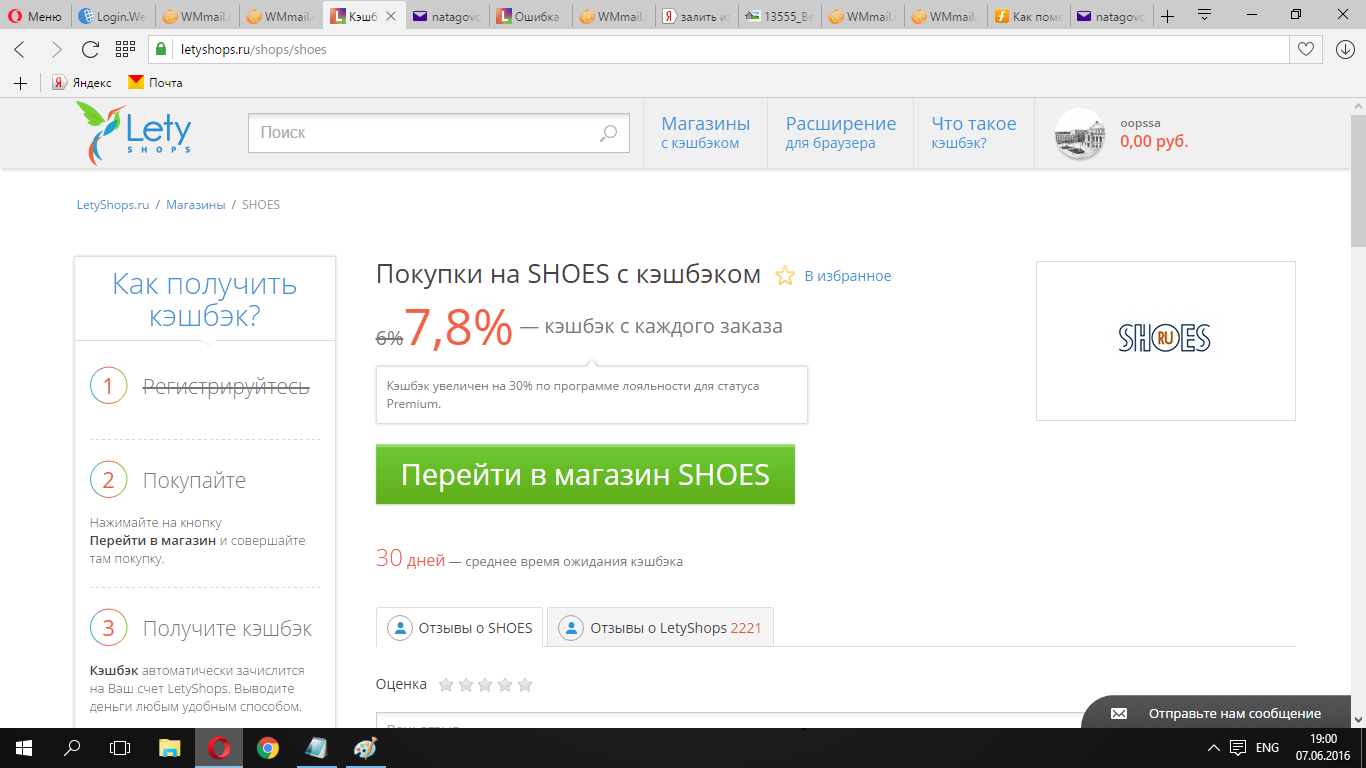The image size is (1366, 768).
Task: Rate with the third star
Action: coord(485,685)
